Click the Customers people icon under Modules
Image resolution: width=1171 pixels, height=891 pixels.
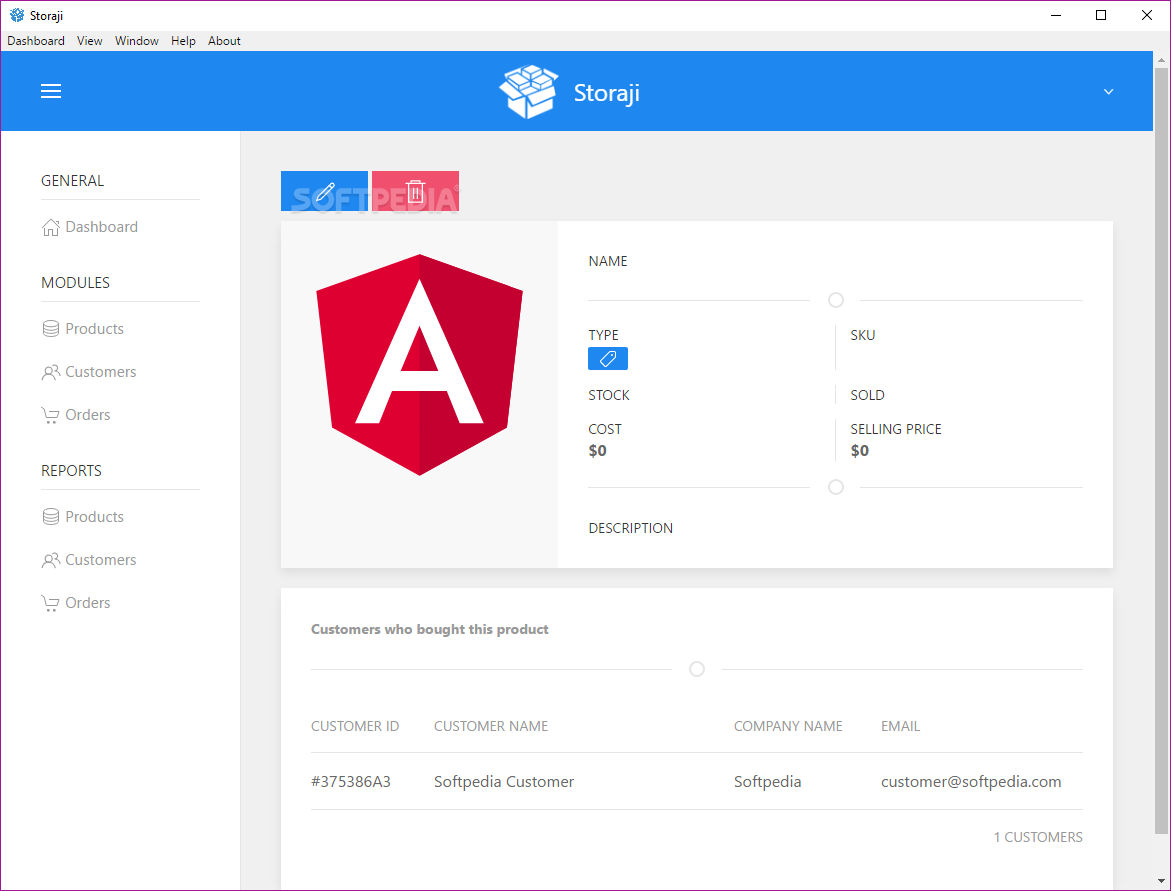click(50, 372)
